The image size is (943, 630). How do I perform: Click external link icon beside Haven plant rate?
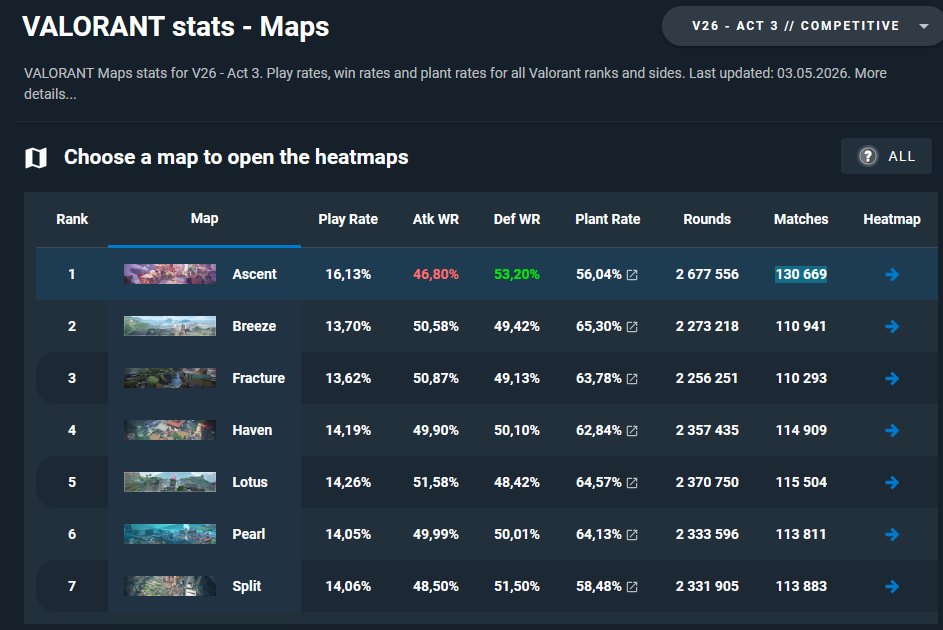click(x=632, y=431)
